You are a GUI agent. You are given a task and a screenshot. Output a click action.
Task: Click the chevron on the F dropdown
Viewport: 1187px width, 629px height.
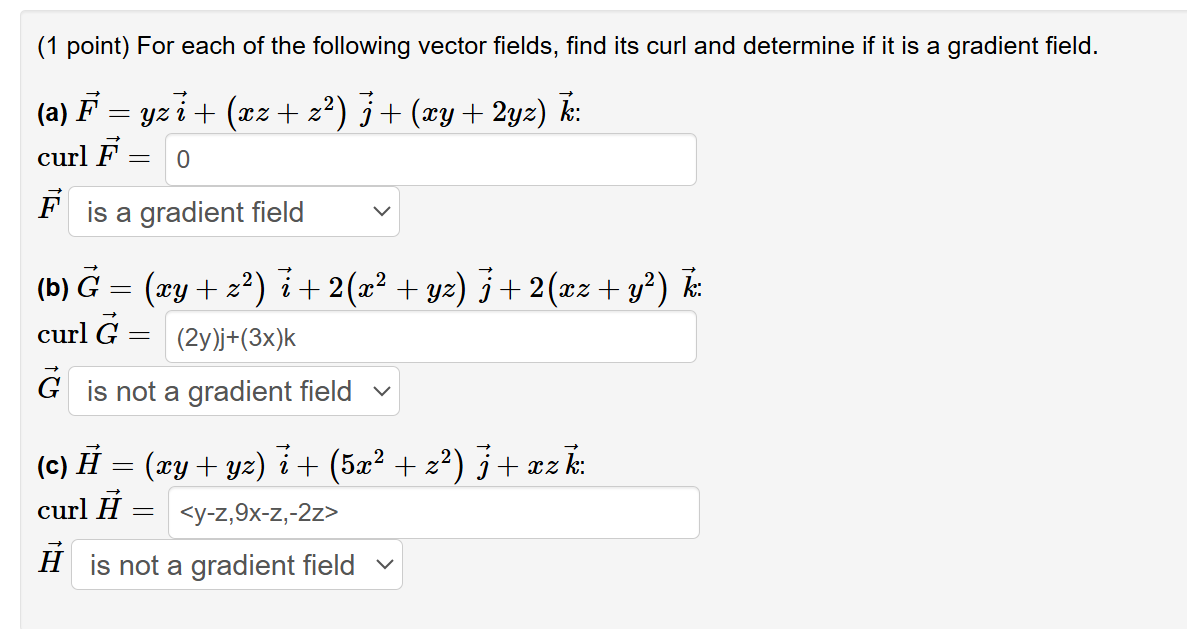pyautogui.click(x=381, y=212)
